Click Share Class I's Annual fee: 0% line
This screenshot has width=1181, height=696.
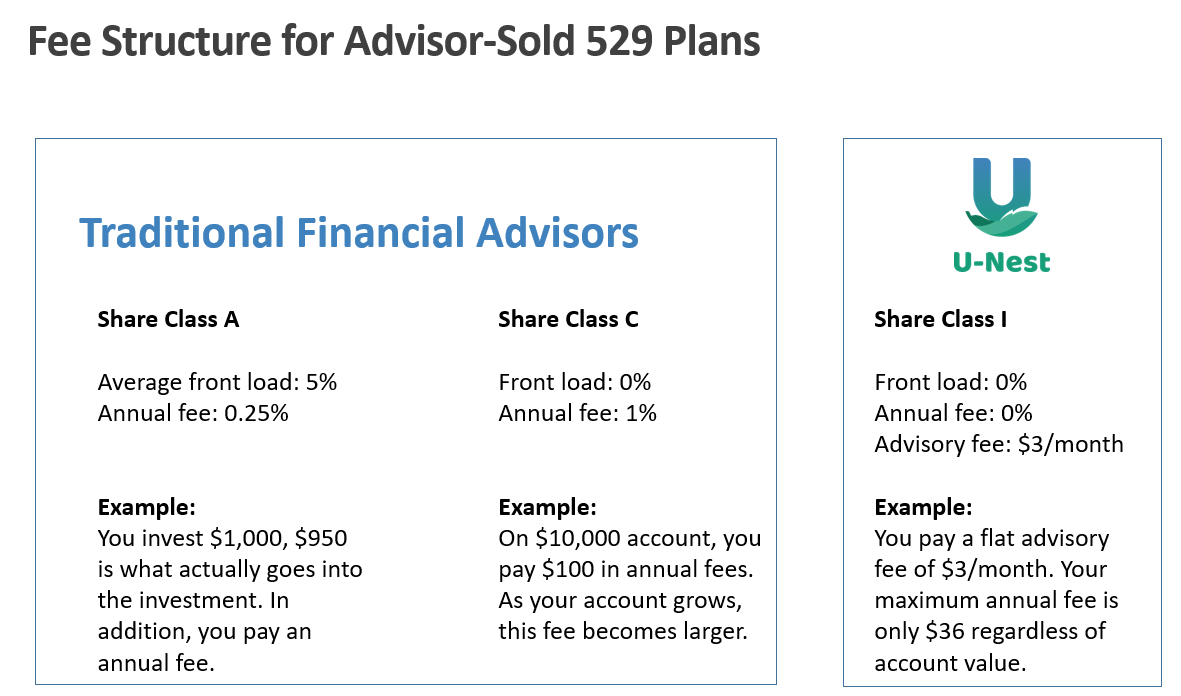coord(953,413)
